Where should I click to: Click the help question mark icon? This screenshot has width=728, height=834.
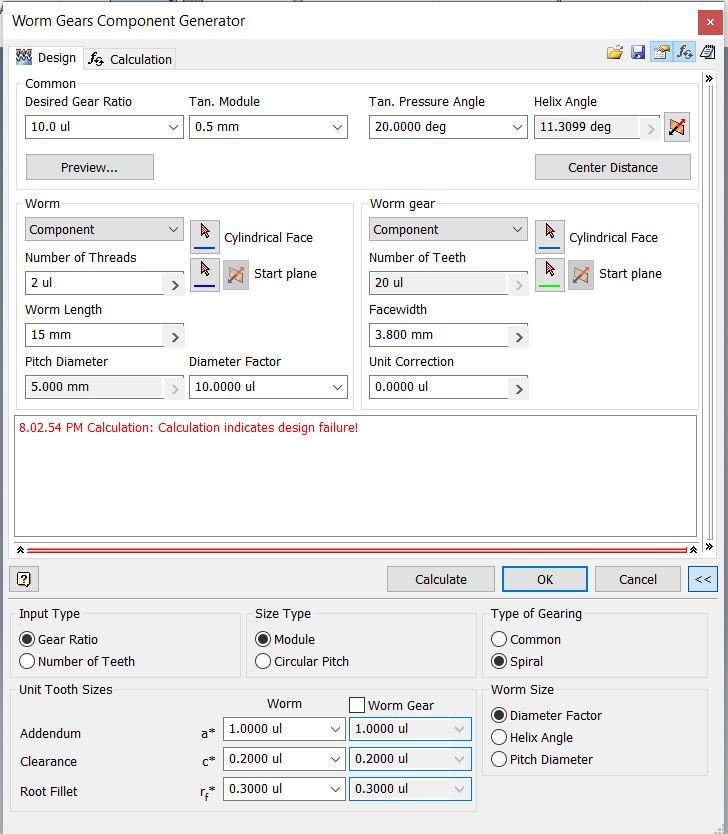coord(24,579)
